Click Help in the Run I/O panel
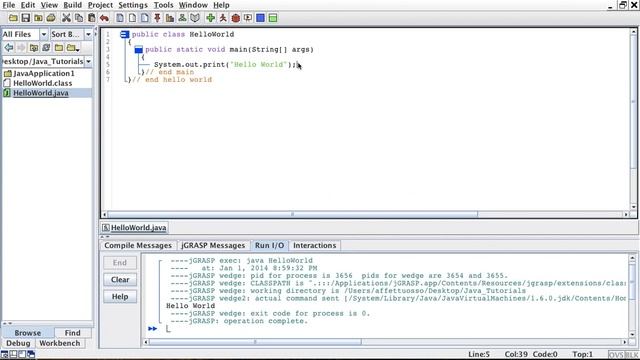Viewport: 640px width, 360px height. [120, 297]
